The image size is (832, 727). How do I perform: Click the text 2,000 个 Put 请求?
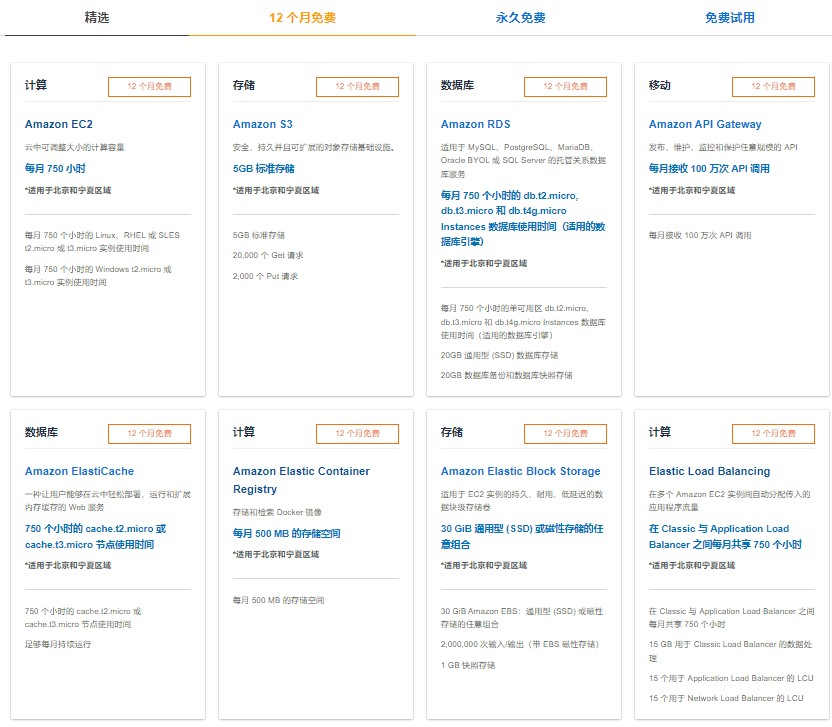coord(265,276)
